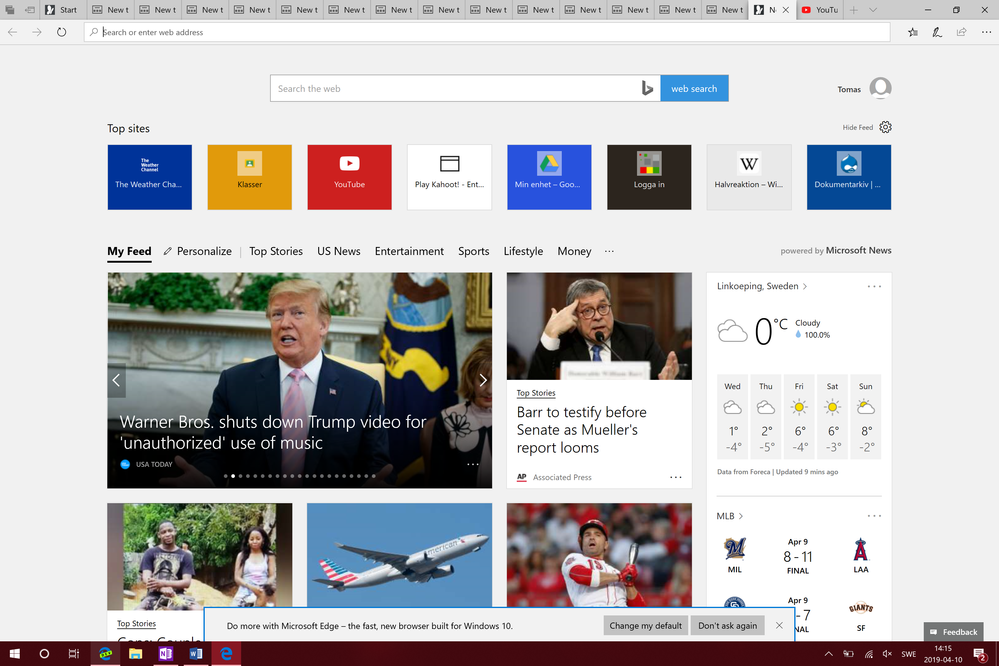Click Don't ask again button
Screen dimensions: 999x666
pyautogui.click(x=728, y=626)
